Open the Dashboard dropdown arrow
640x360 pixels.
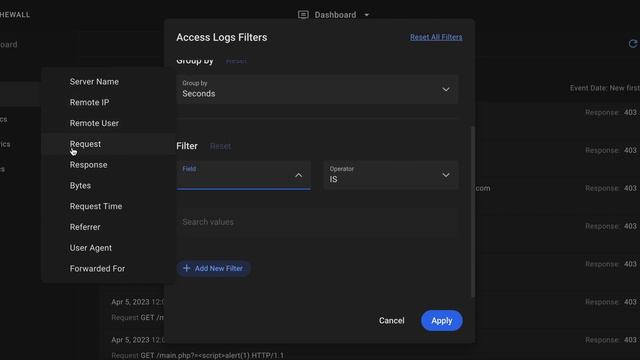(x=367, y=15)
